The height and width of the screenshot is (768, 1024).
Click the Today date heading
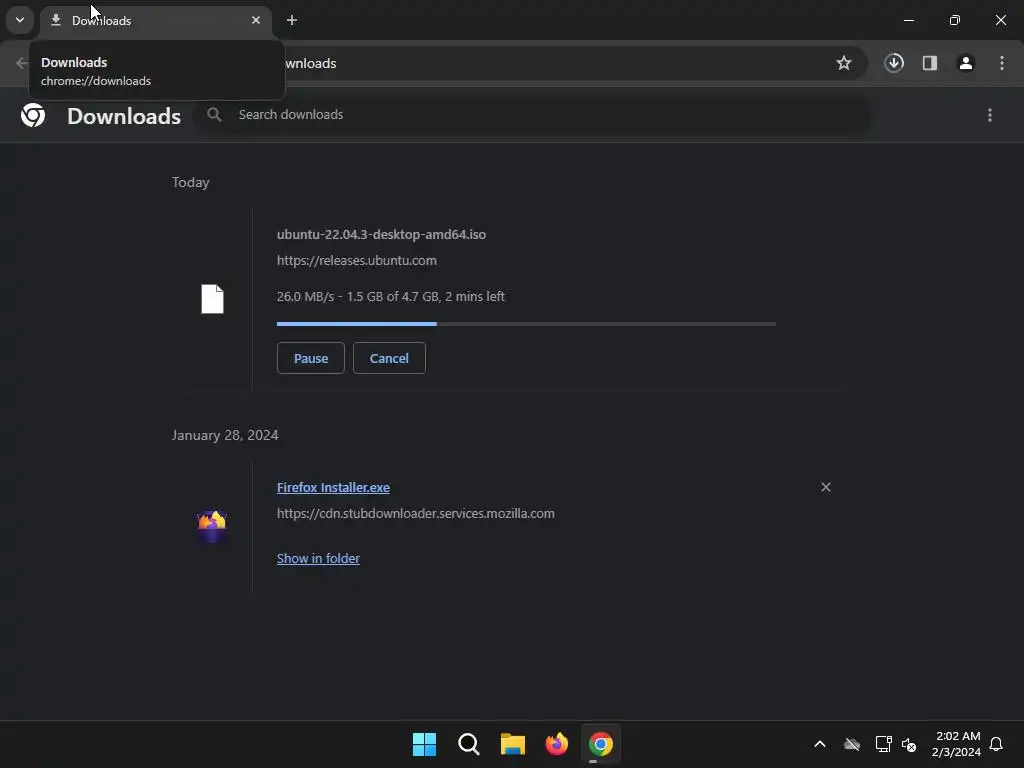[191, 182]
